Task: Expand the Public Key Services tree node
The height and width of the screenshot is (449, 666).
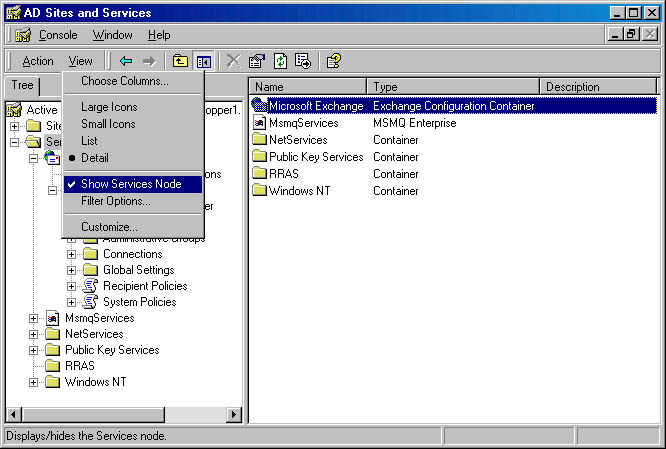Action: (x=34, y=350)
